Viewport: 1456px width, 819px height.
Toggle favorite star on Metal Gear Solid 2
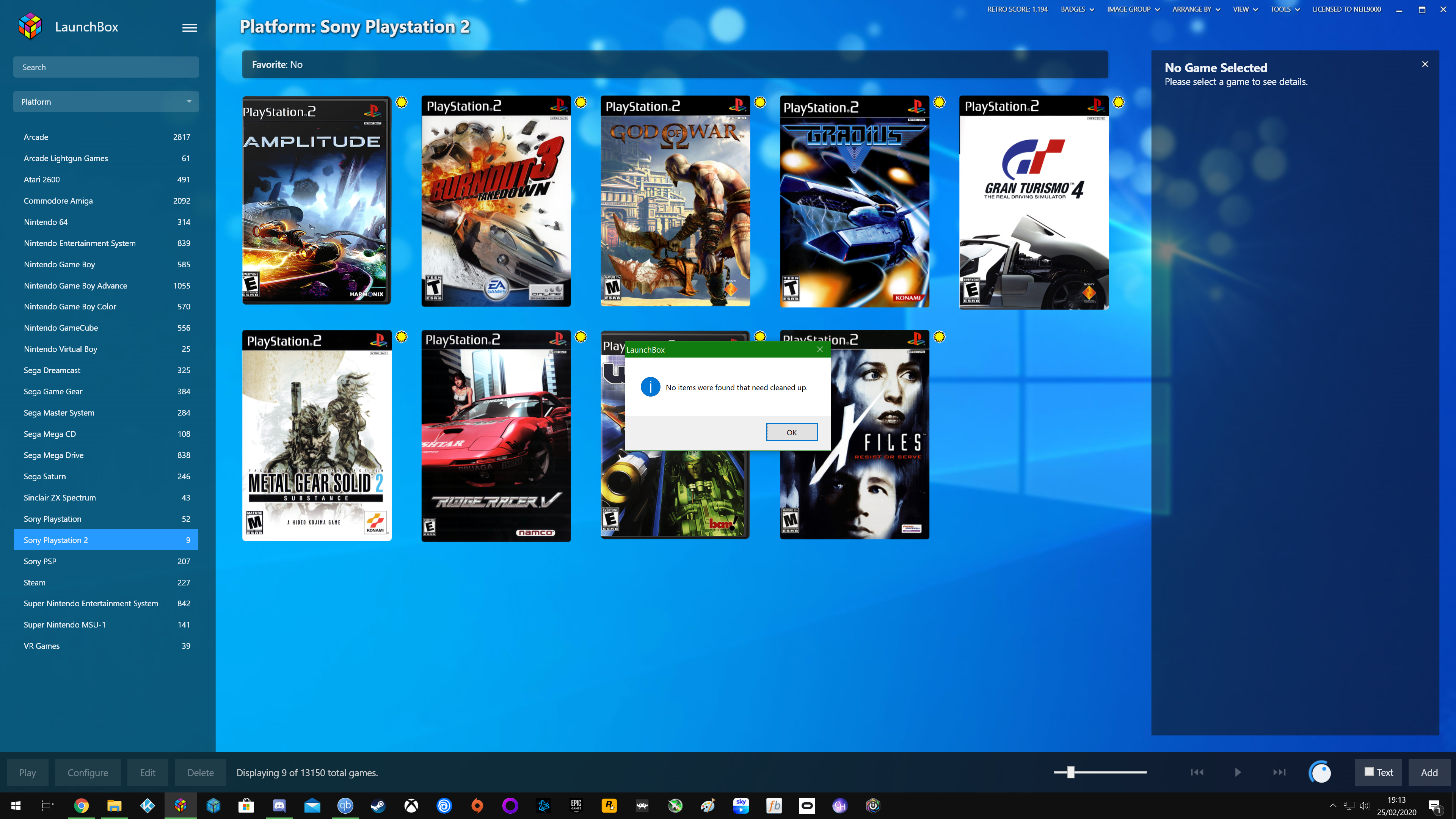(401, 337)
